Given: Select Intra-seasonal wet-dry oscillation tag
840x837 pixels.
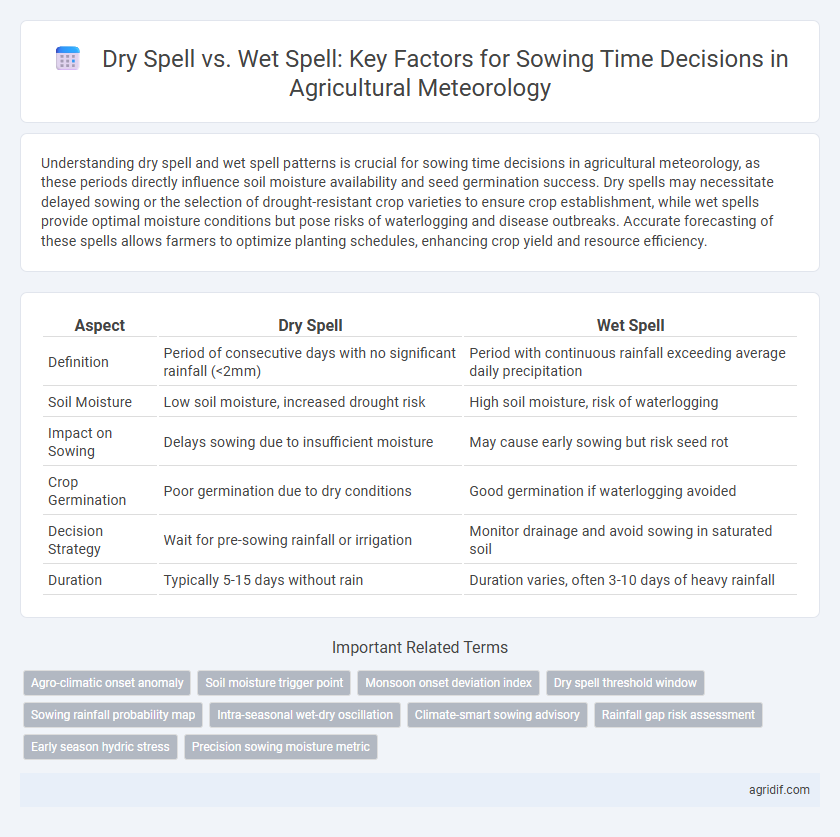Looking at the screenshot, I should pyautogui.click(x=305, y=715).
